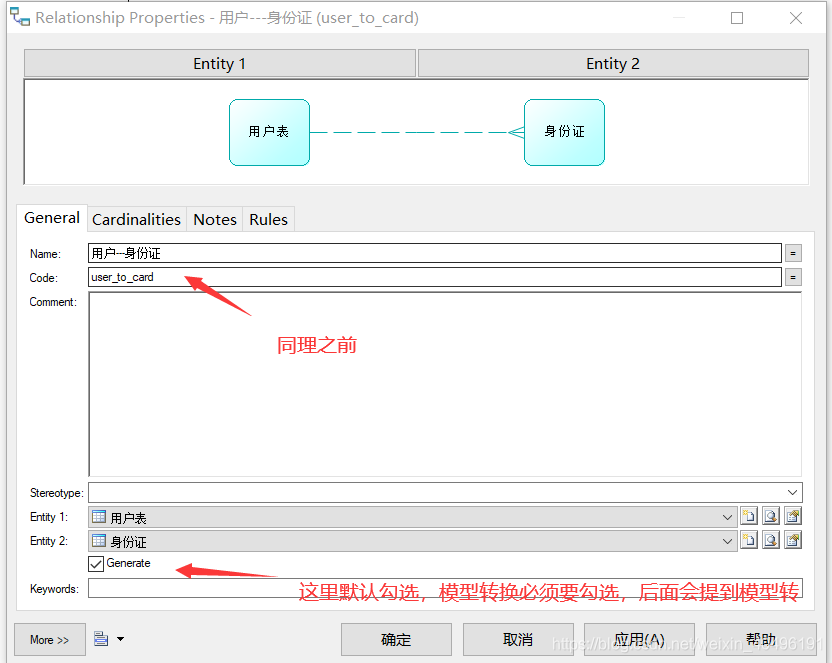Toggle the Generate checkbox

coord(96,563)
